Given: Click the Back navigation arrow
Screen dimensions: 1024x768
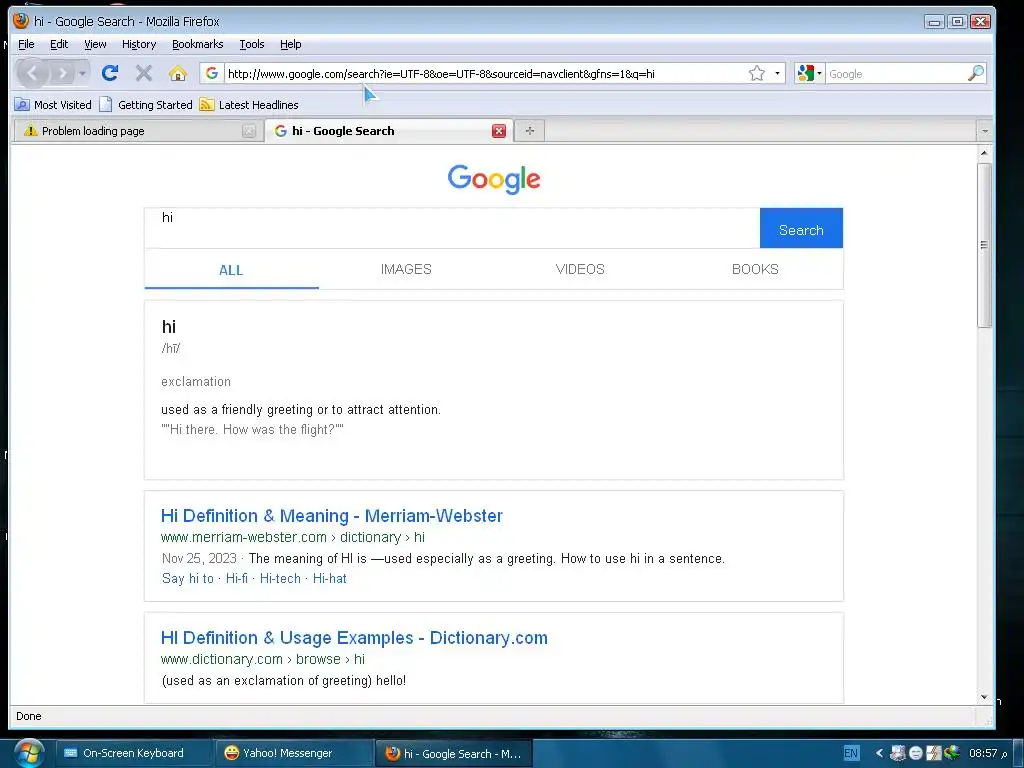Looking at the screenshot, I should (x=33, y=73).
